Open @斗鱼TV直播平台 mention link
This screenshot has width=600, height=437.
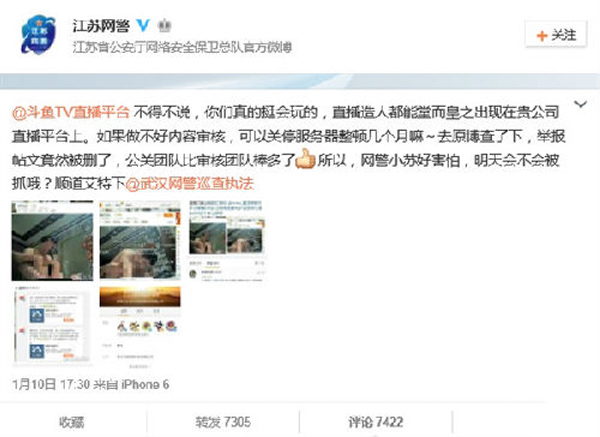click(71, 113)
